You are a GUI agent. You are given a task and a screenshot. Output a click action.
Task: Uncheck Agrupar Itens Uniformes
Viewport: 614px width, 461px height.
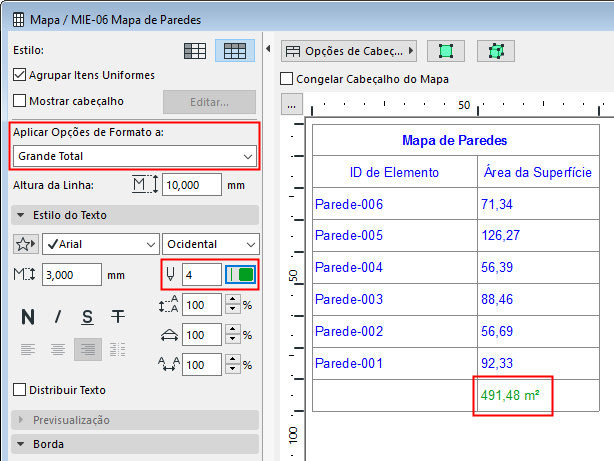(20, 74)
